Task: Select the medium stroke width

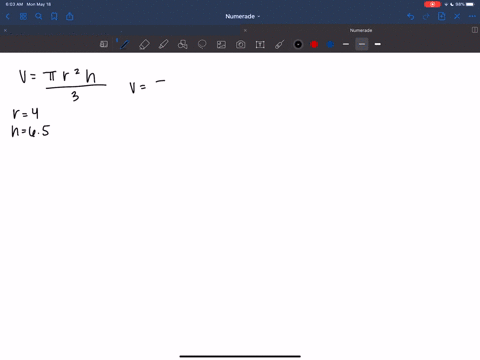Action: (362, 44)
